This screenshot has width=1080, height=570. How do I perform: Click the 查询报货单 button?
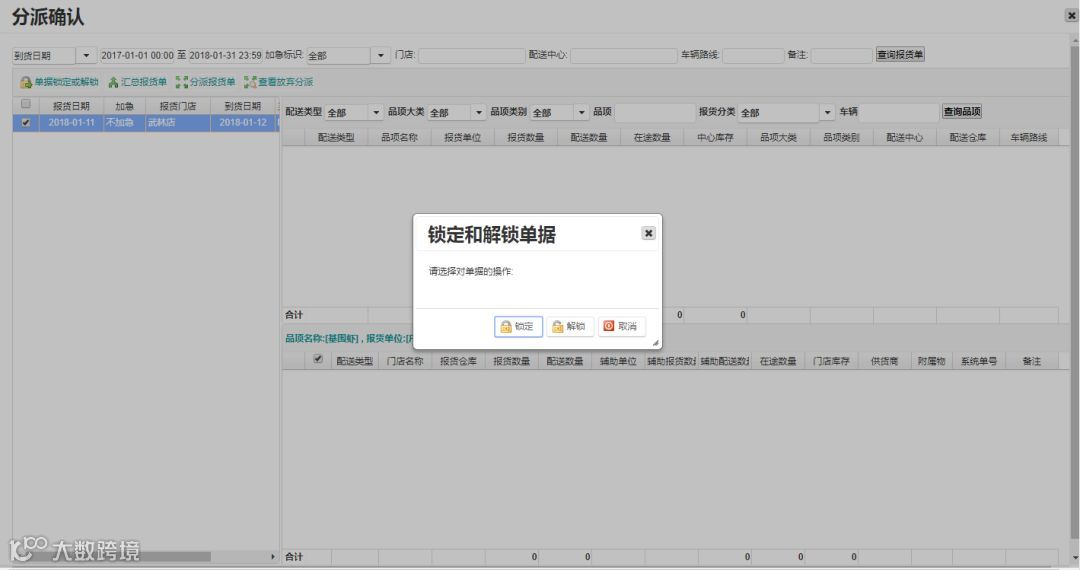tap(900, 54)
